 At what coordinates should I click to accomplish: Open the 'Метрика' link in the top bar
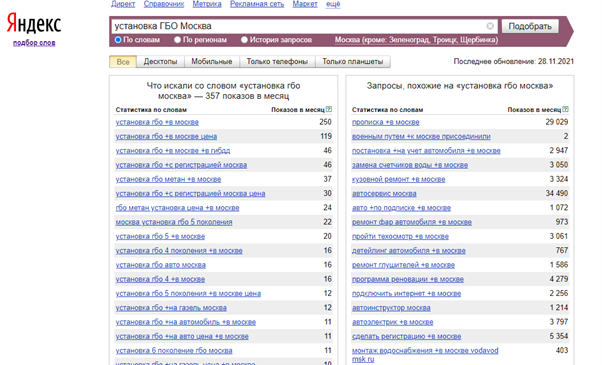tap(207, 4)
